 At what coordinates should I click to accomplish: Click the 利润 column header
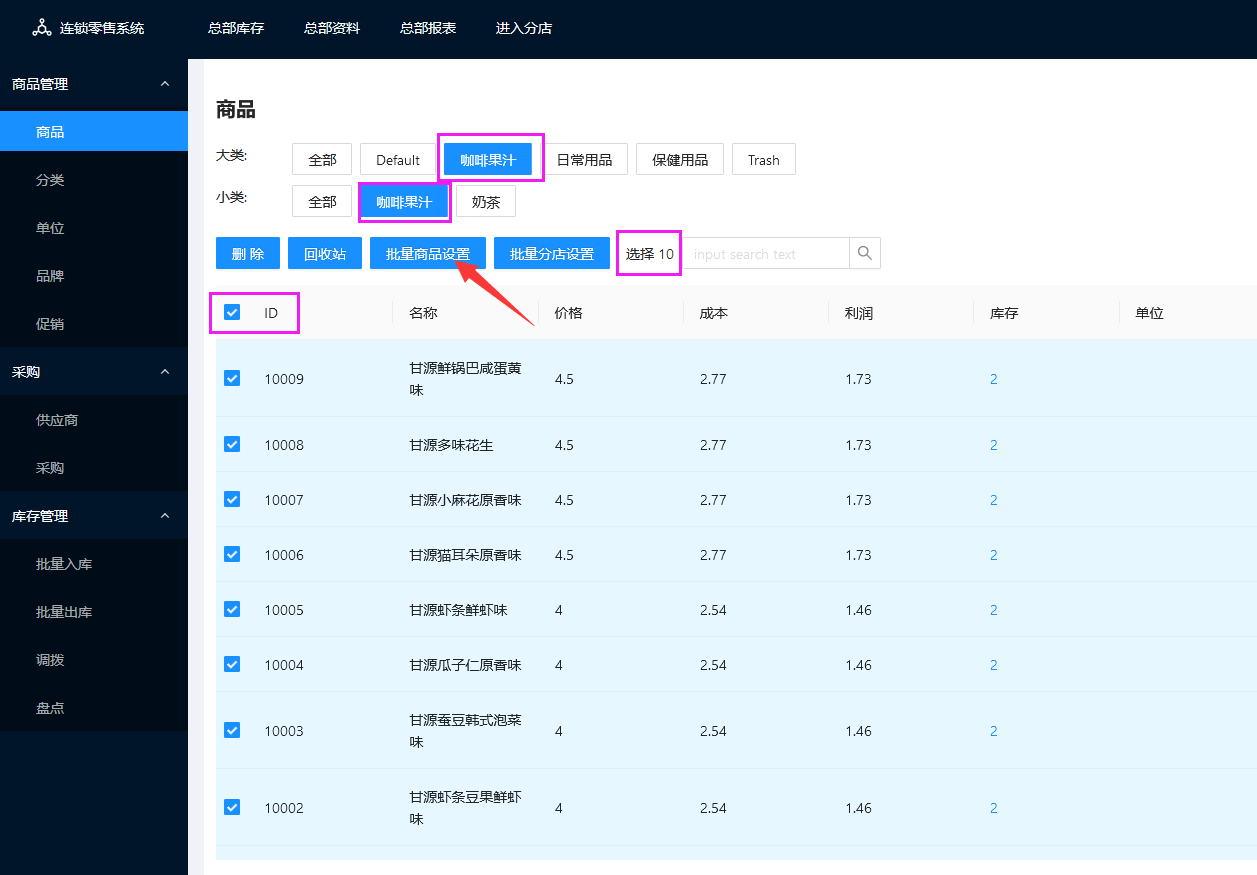[x=859, y=312]
